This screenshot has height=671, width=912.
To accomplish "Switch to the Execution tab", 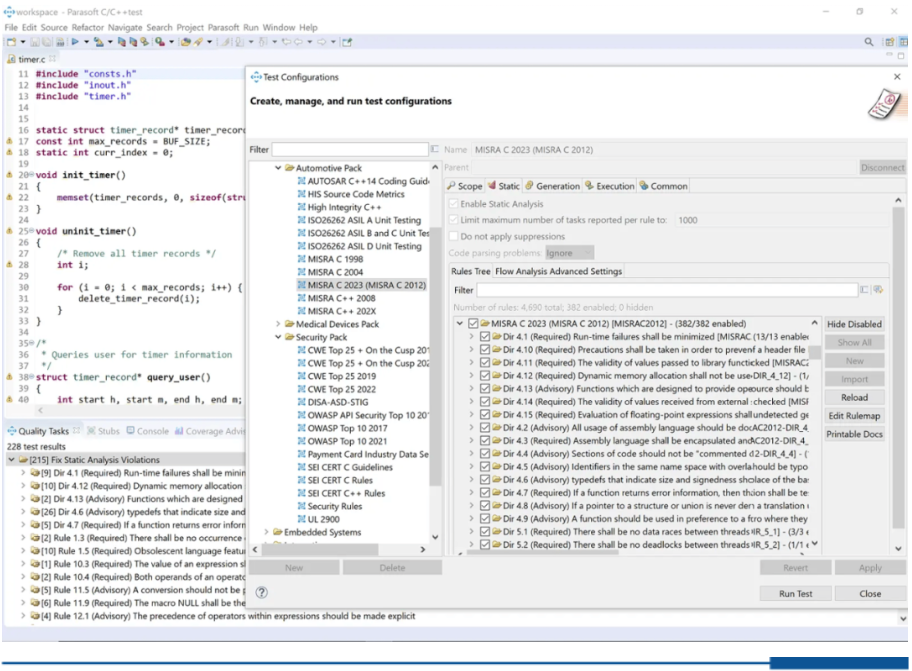I will coord(610,186).
